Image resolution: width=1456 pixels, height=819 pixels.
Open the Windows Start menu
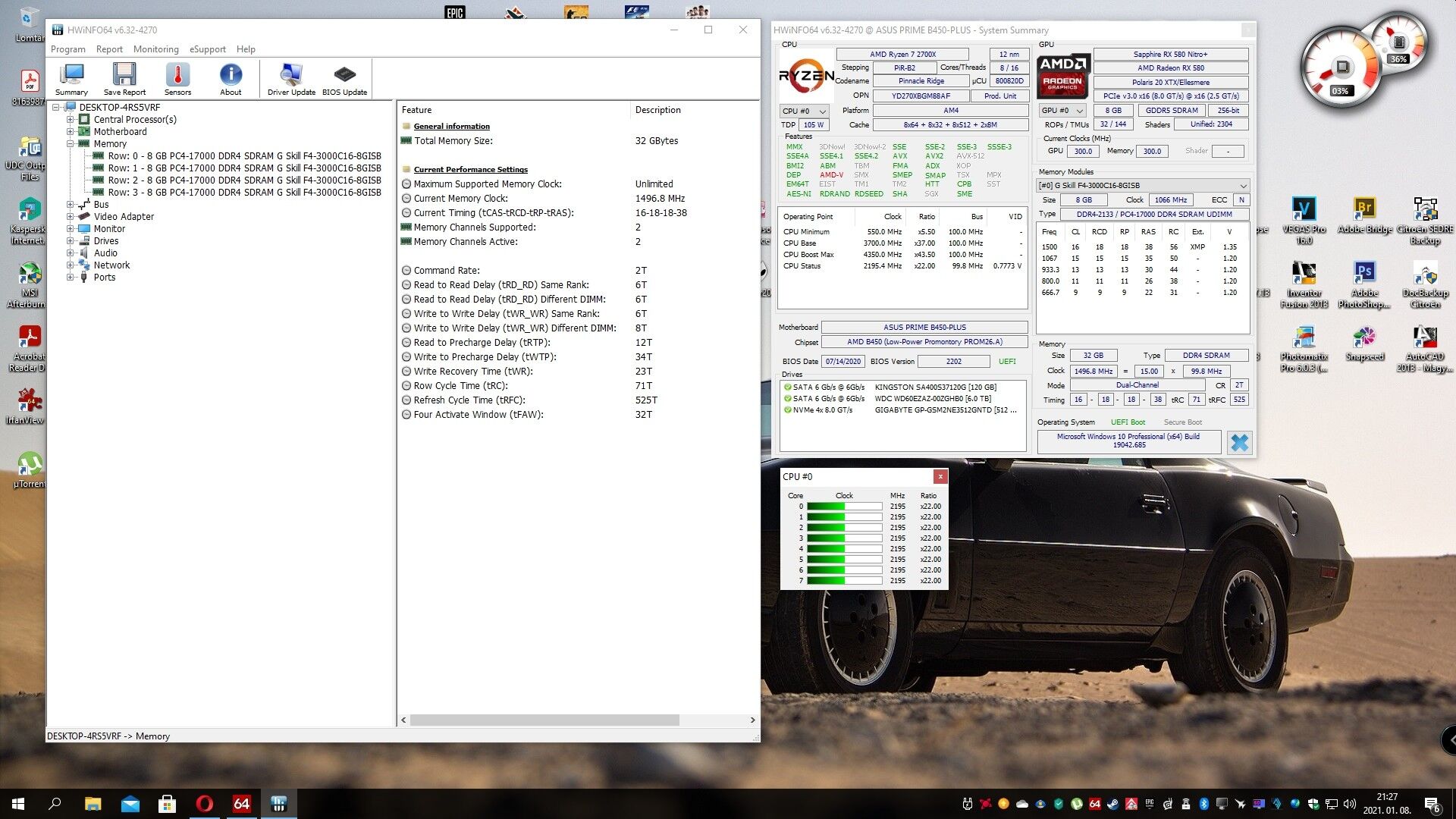click(18, 804)
